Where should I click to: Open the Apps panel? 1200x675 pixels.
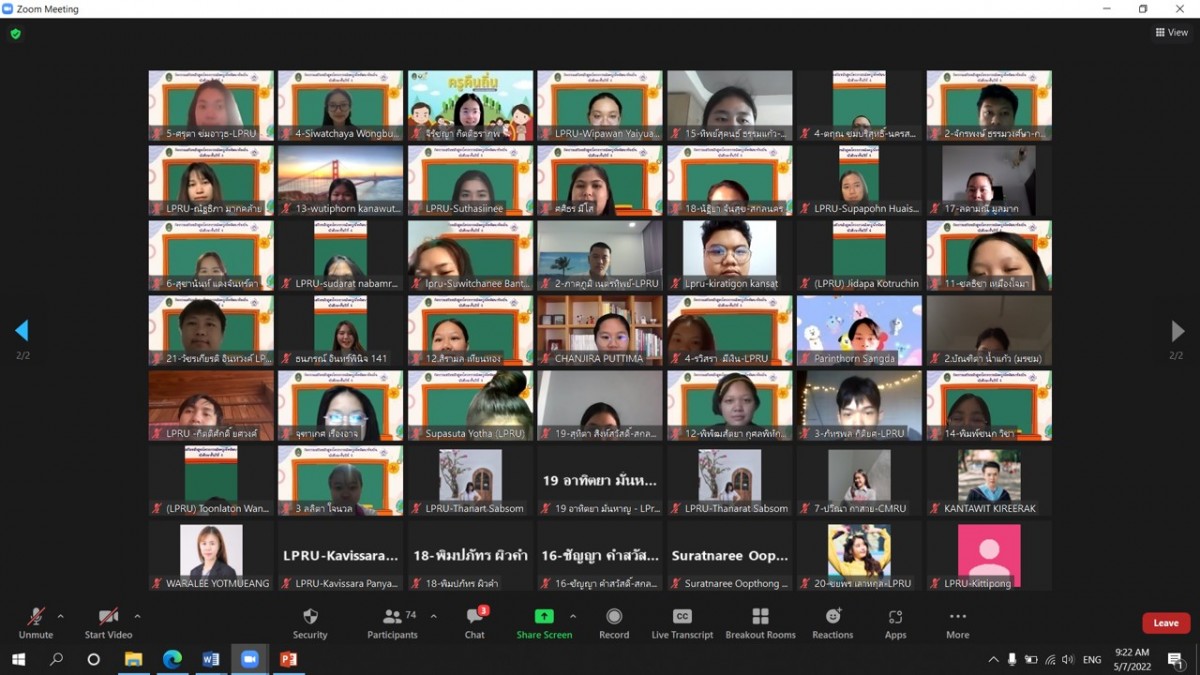click(x=895, y=617)
